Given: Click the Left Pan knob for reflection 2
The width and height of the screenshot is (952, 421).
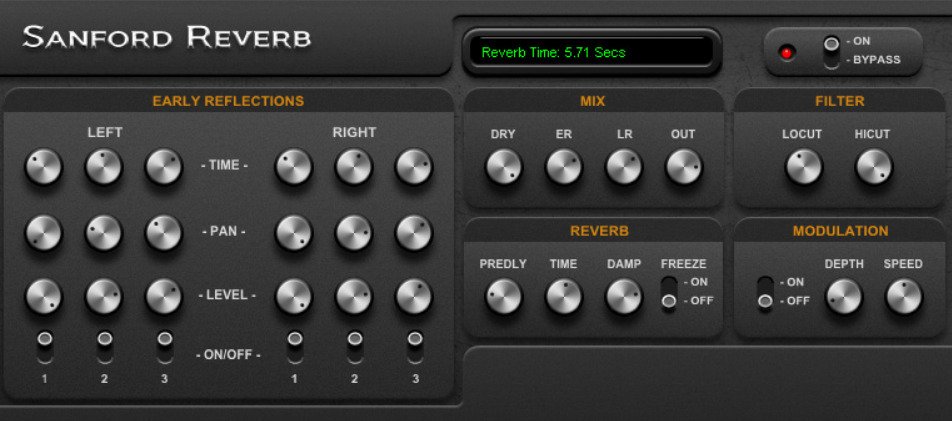Looking at the screenshot, I should tap(104, 233).
